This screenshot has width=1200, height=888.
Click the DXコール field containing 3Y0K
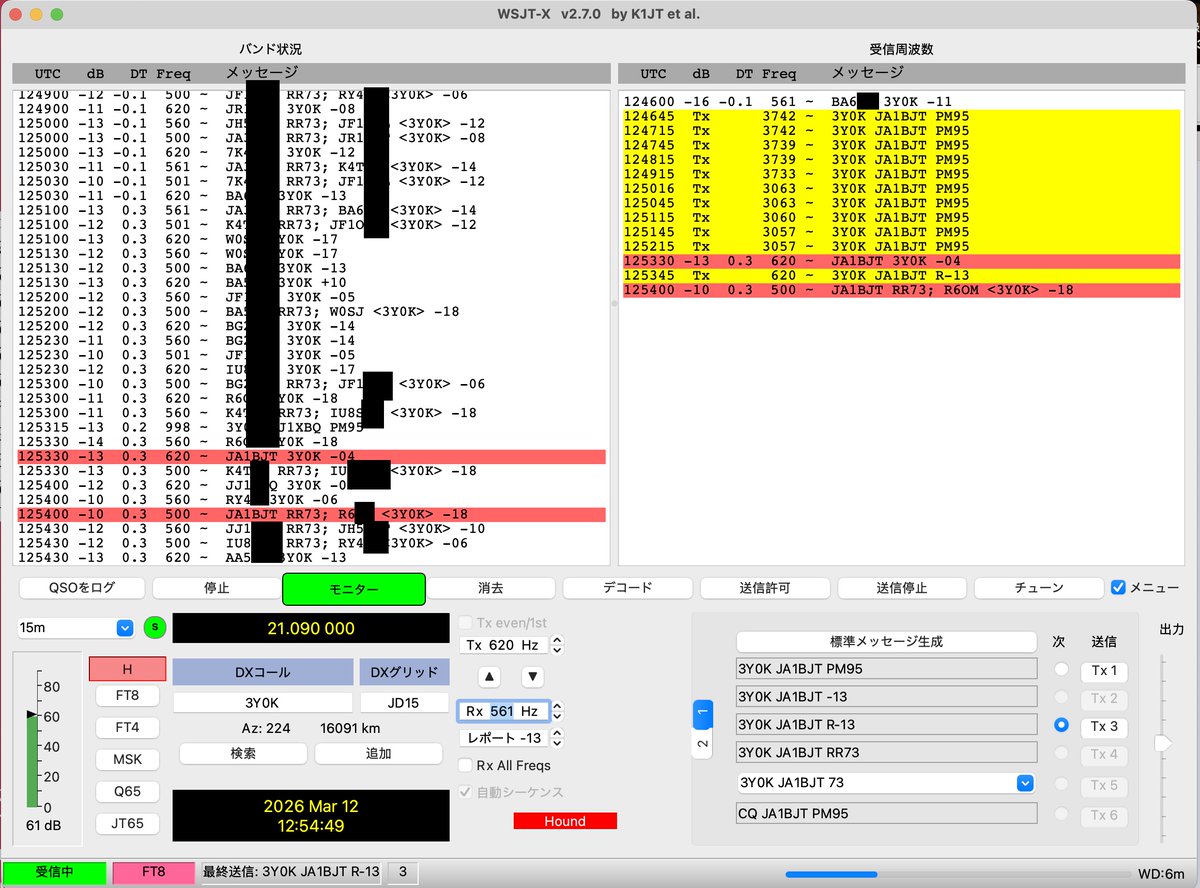pos(263,703)
